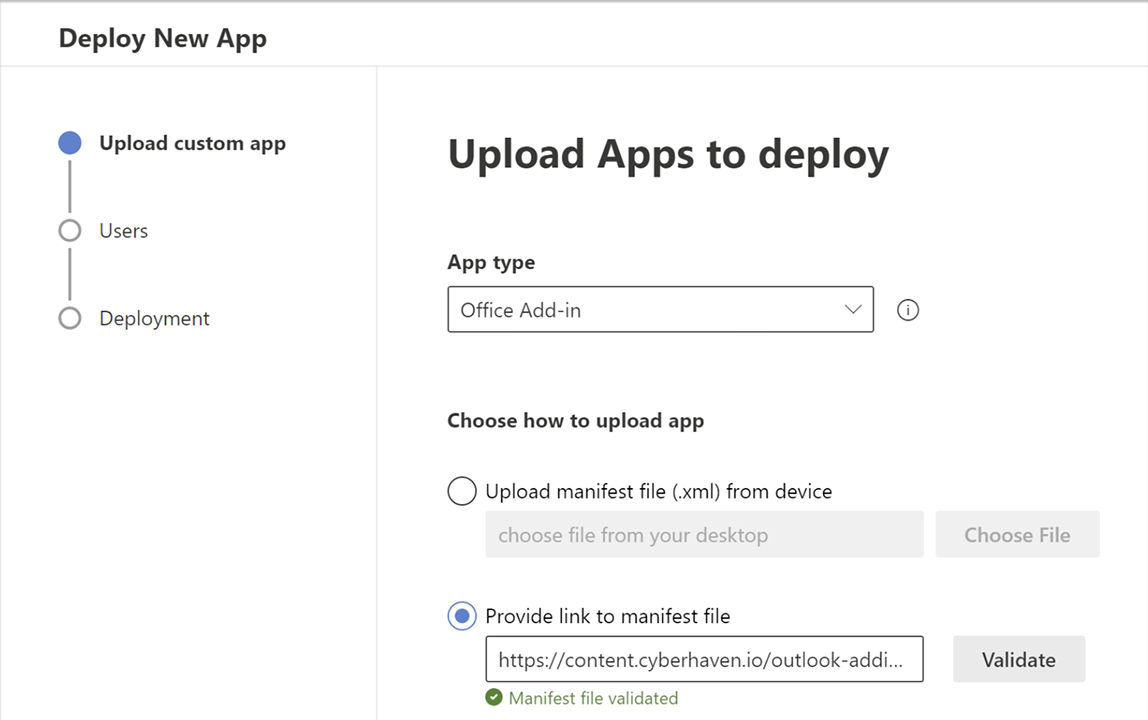1148x720 pixels.
Task: Select the Upload custom app step label
Action: (192, 143)
